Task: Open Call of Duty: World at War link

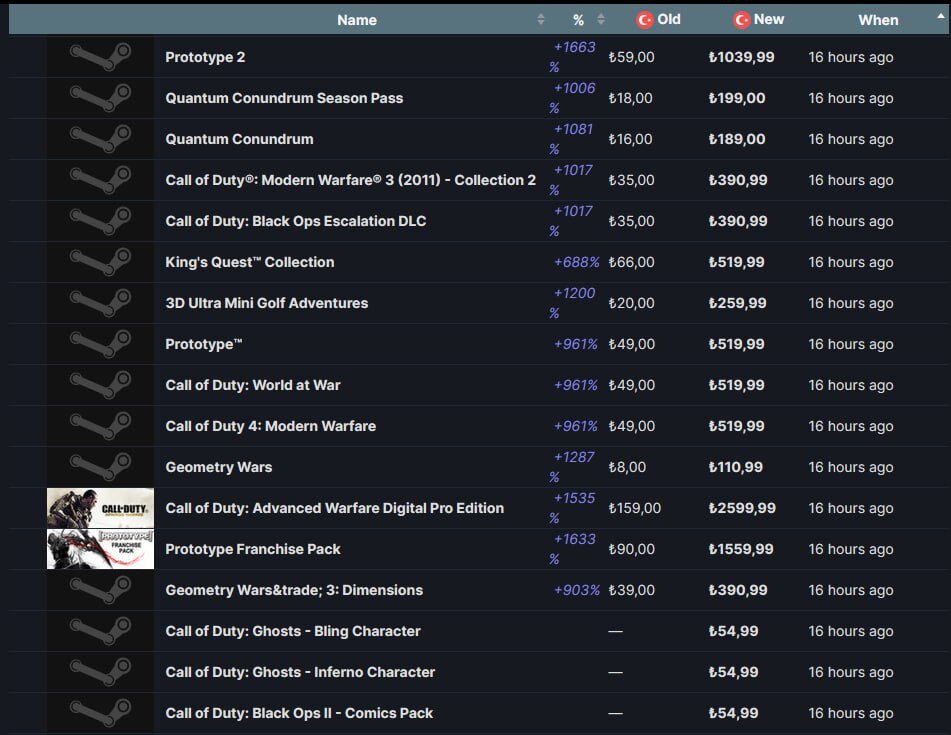Action: (252, 385)
